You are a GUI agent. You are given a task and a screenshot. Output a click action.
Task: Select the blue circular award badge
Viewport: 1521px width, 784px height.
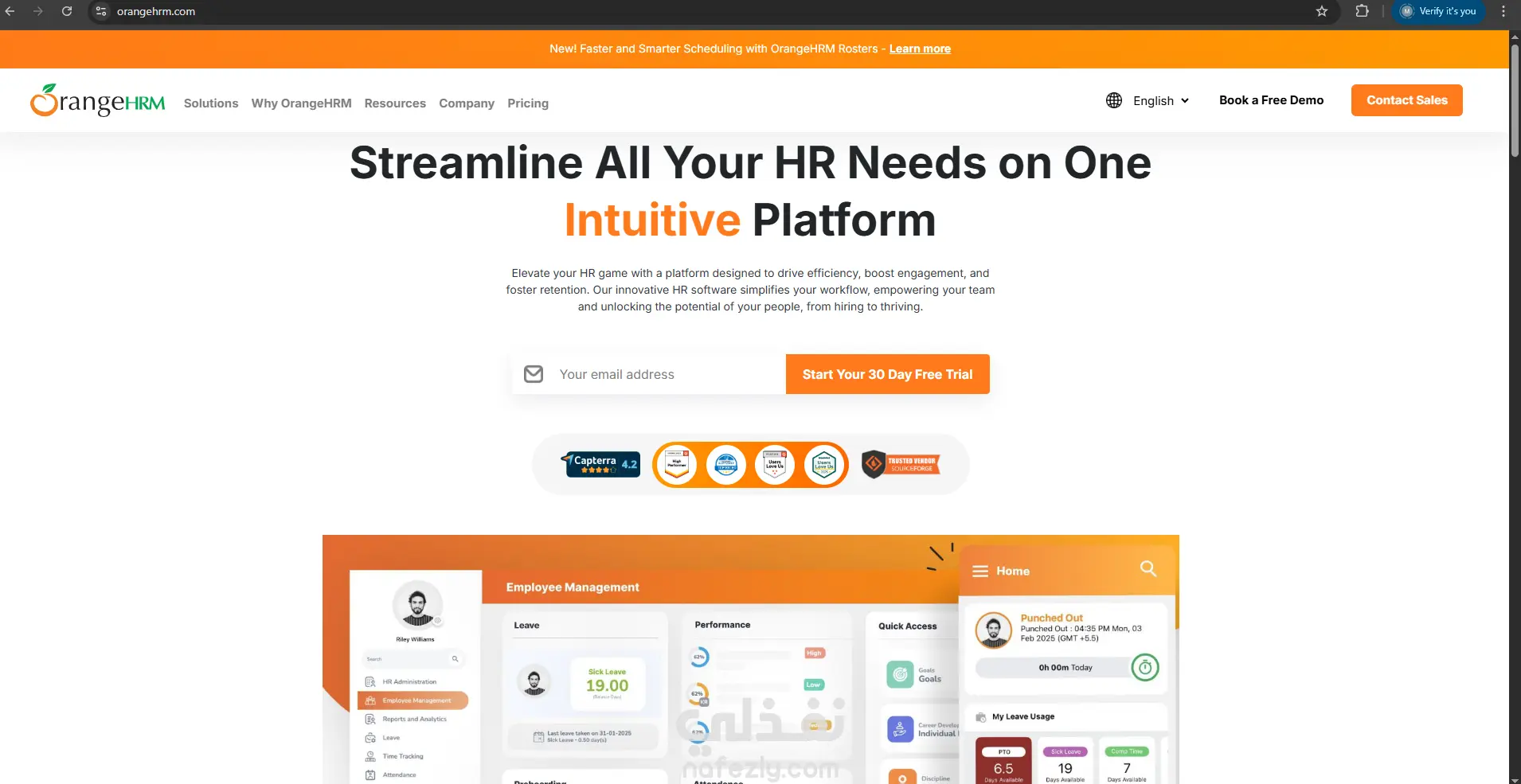tap(726, 465)
